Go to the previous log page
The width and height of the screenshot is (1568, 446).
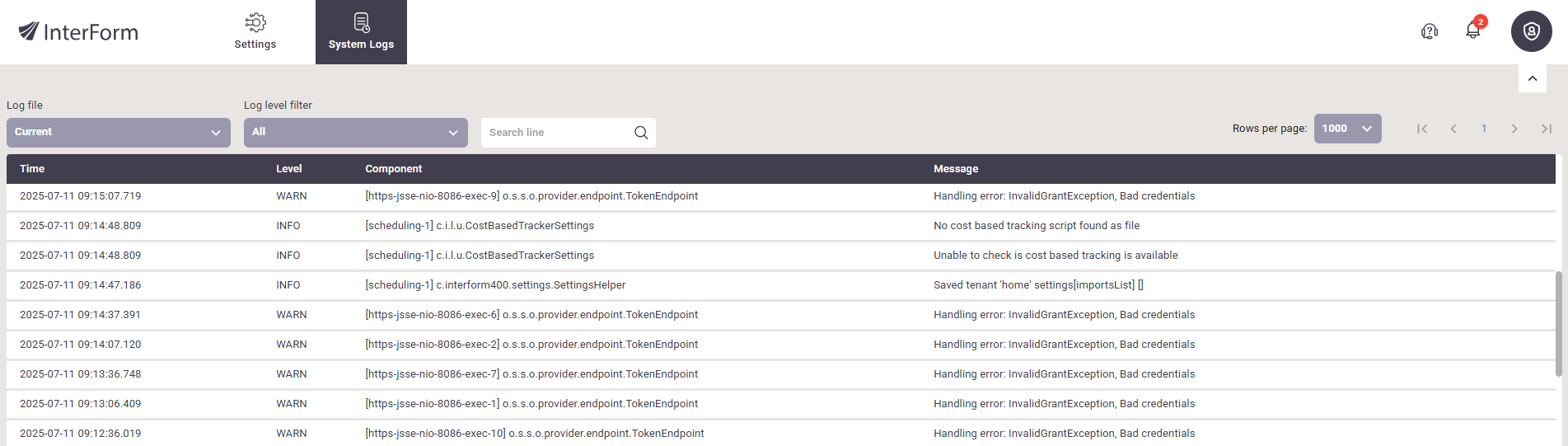(x=1453, y=129)
